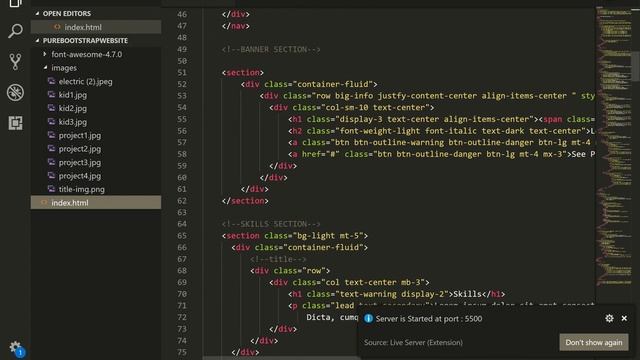The image size is (640, 360).
Task: Click image file icon beside title-img.png
Action: click(51, 189)
